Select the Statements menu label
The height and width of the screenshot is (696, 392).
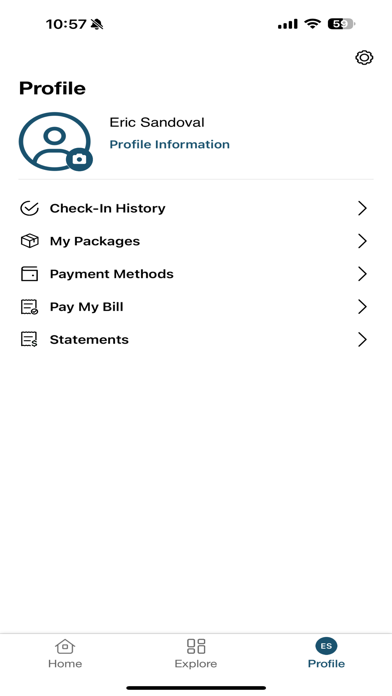(x=89, y=340)
